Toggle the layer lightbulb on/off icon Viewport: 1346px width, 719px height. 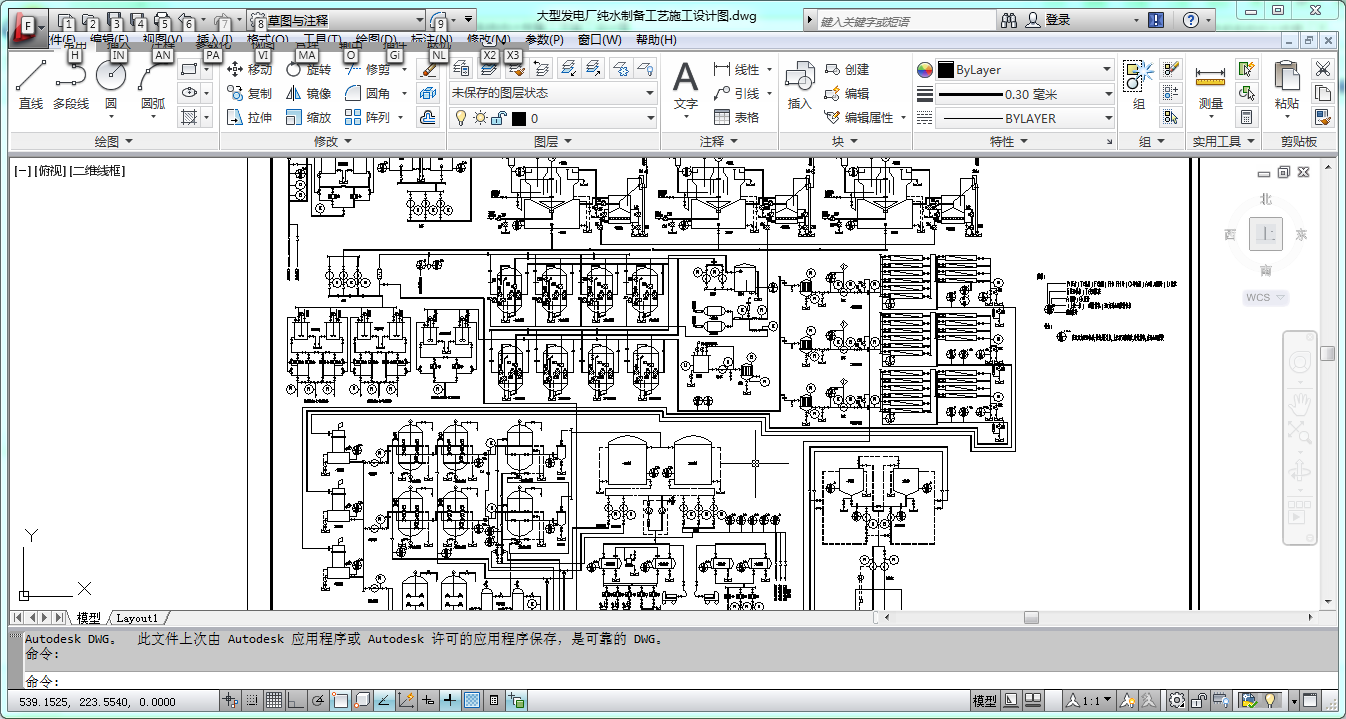(461, 119)
